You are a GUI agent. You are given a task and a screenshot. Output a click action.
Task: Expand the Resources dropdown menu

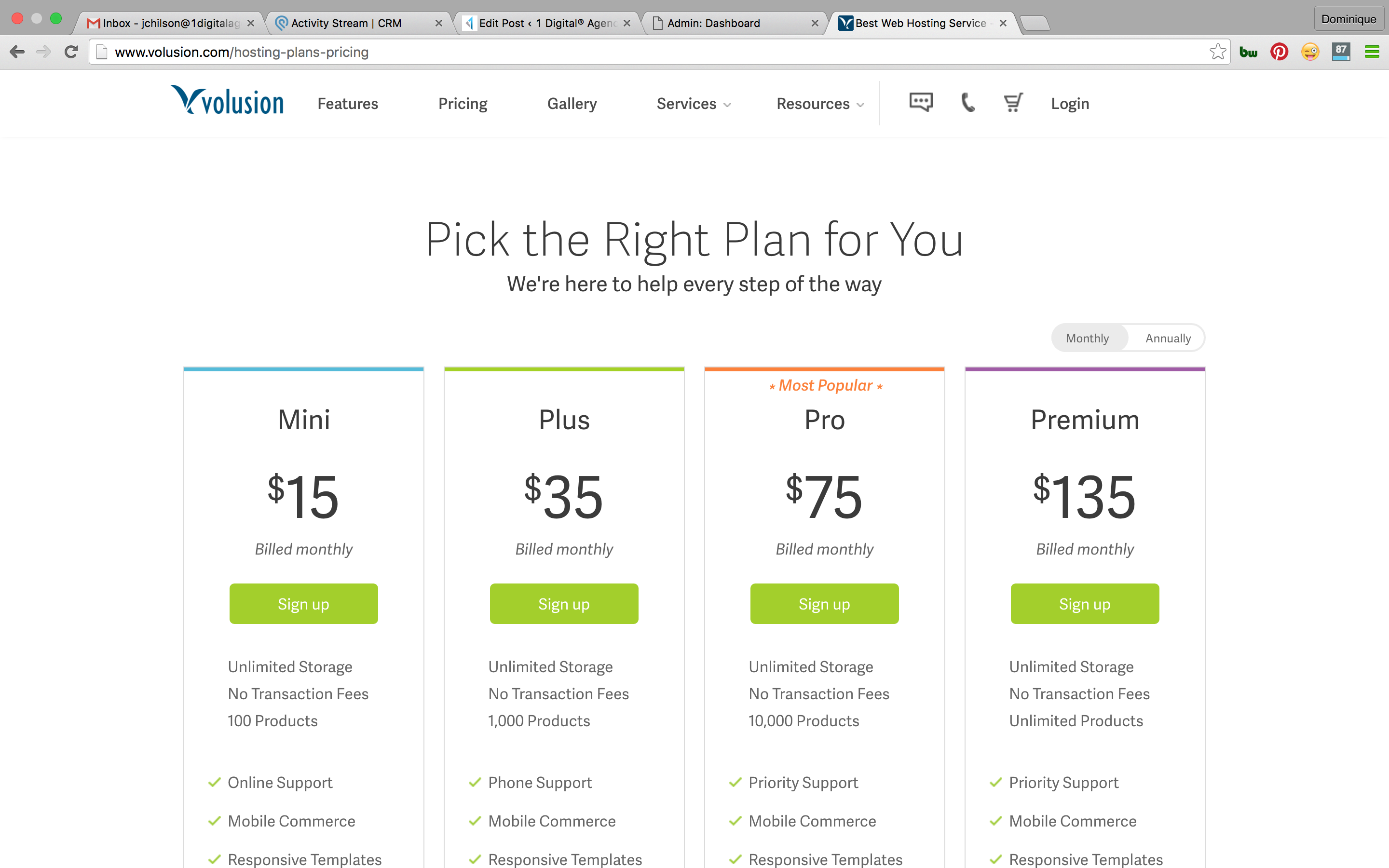click(820, 104)
